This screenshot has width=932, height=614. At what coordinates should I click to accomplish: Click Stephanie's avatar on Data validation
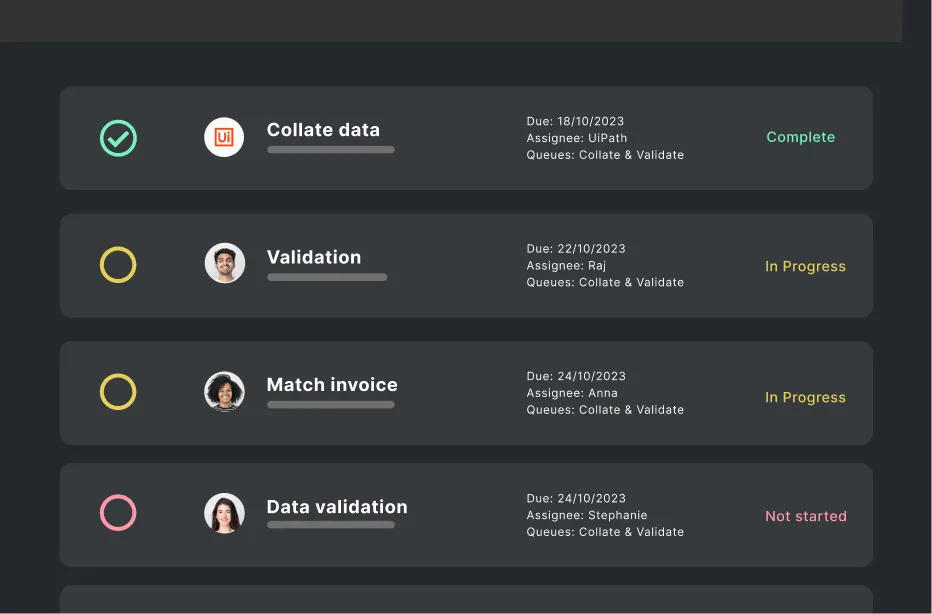pyautogui.click(x=224, y=513)
